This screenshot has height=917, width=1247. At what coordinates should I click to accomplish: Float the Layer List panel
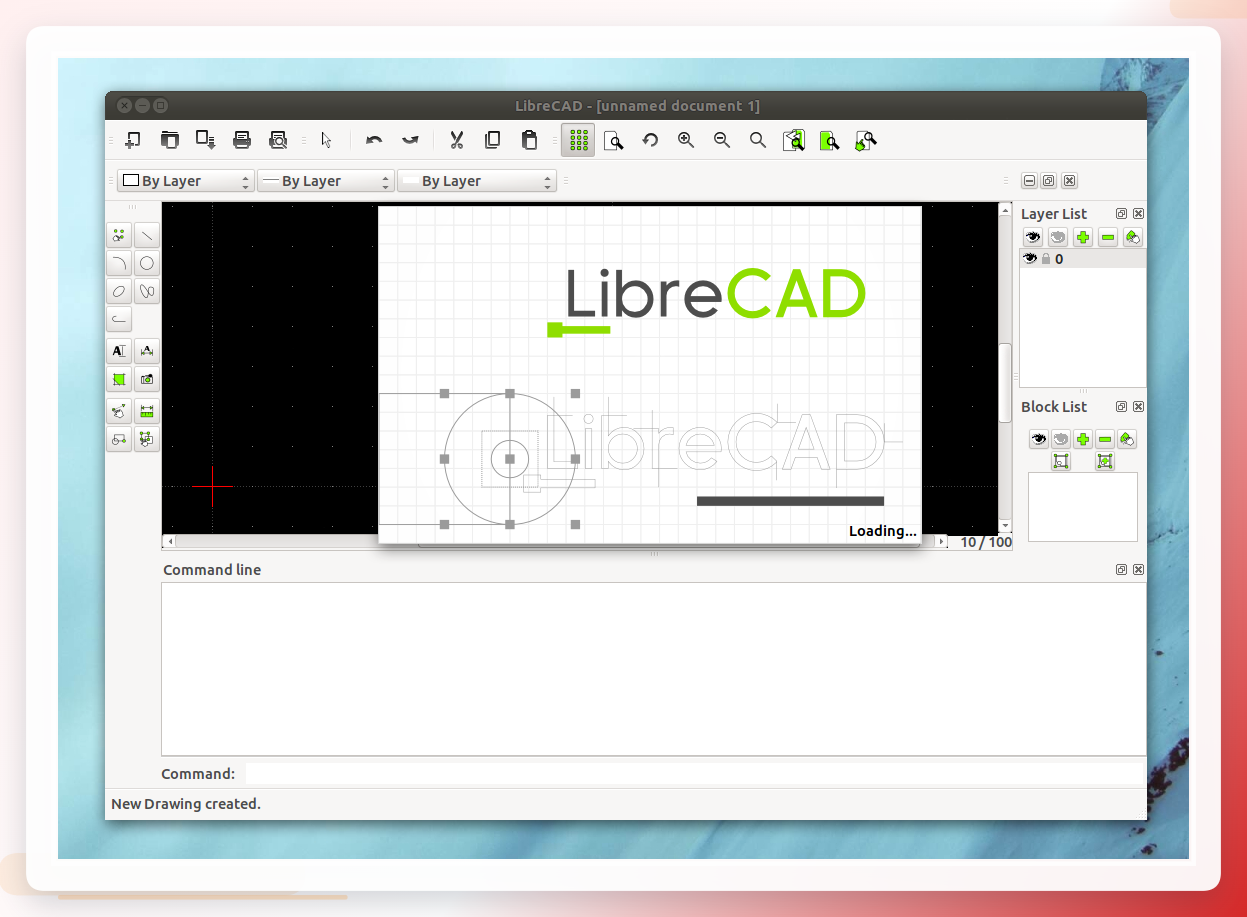pos(1122,214)
